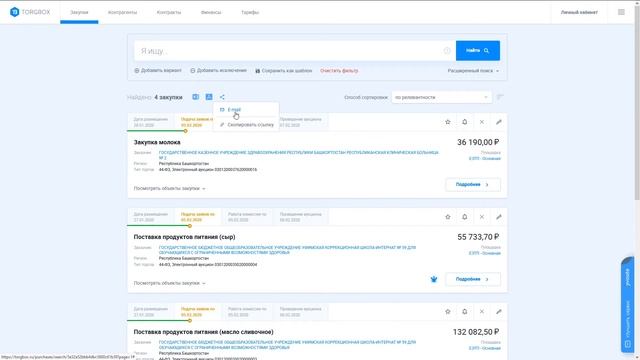
Task: Click Сохранить как шаблон
Action: point(284,71)
